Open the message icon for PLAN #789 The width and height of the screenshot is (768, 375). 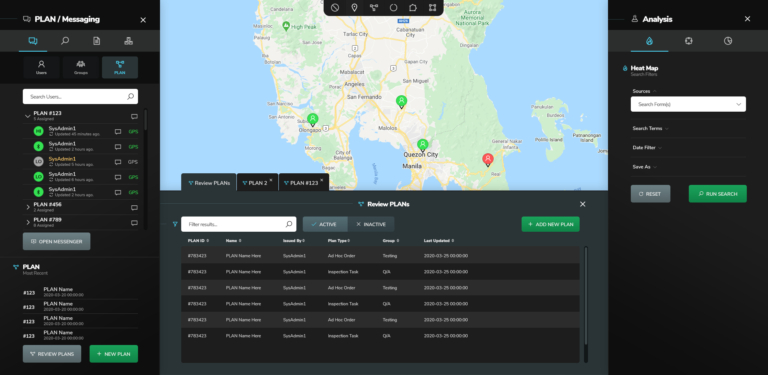click(x=134, y=223)
